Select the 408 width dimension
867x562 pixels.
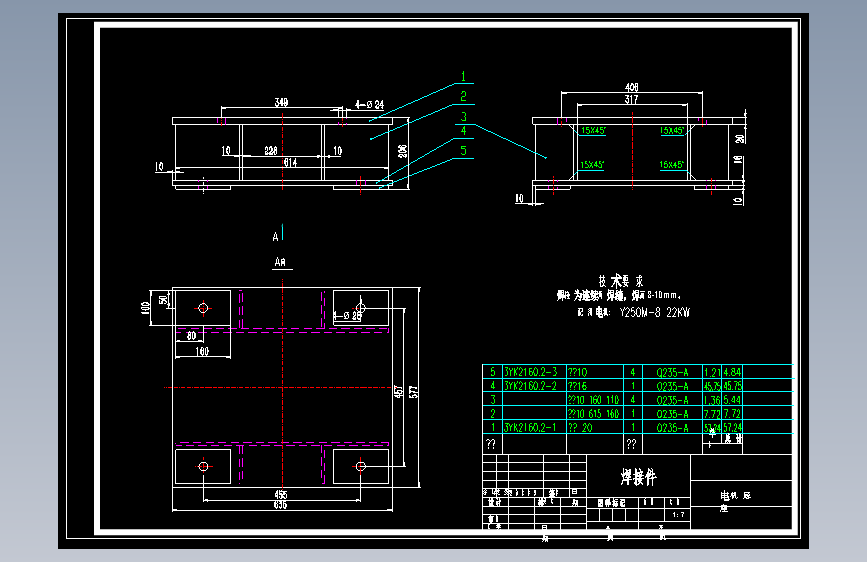pyautogui.click(x=631, y=87)
